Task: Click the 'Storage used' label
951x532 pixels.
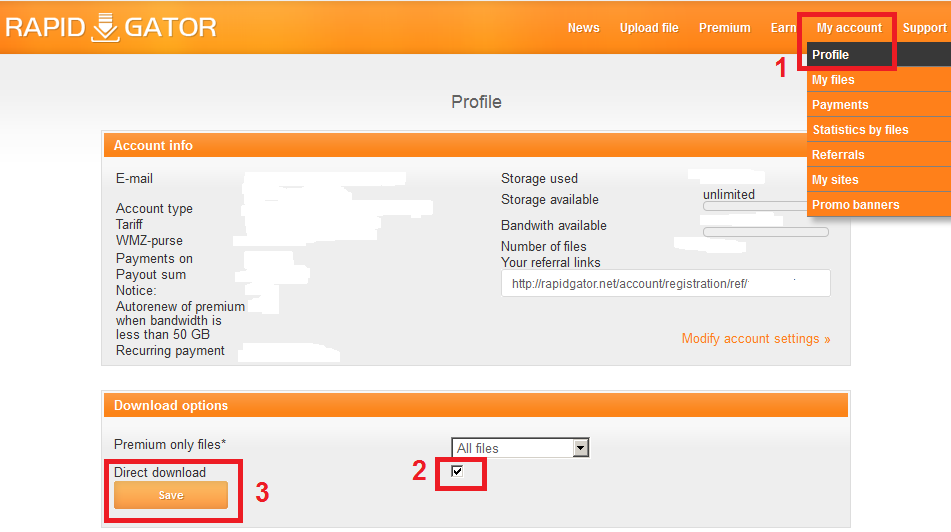Action: [x=539, y=178]
